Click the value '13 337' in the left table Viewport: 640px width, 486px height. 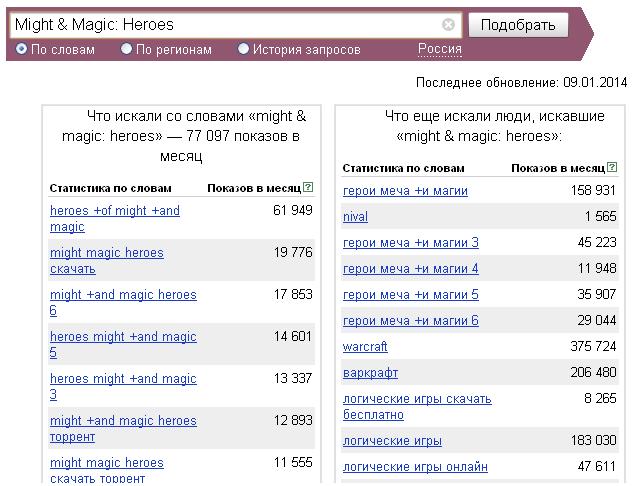pyautogui.click(x=293, y=379)
